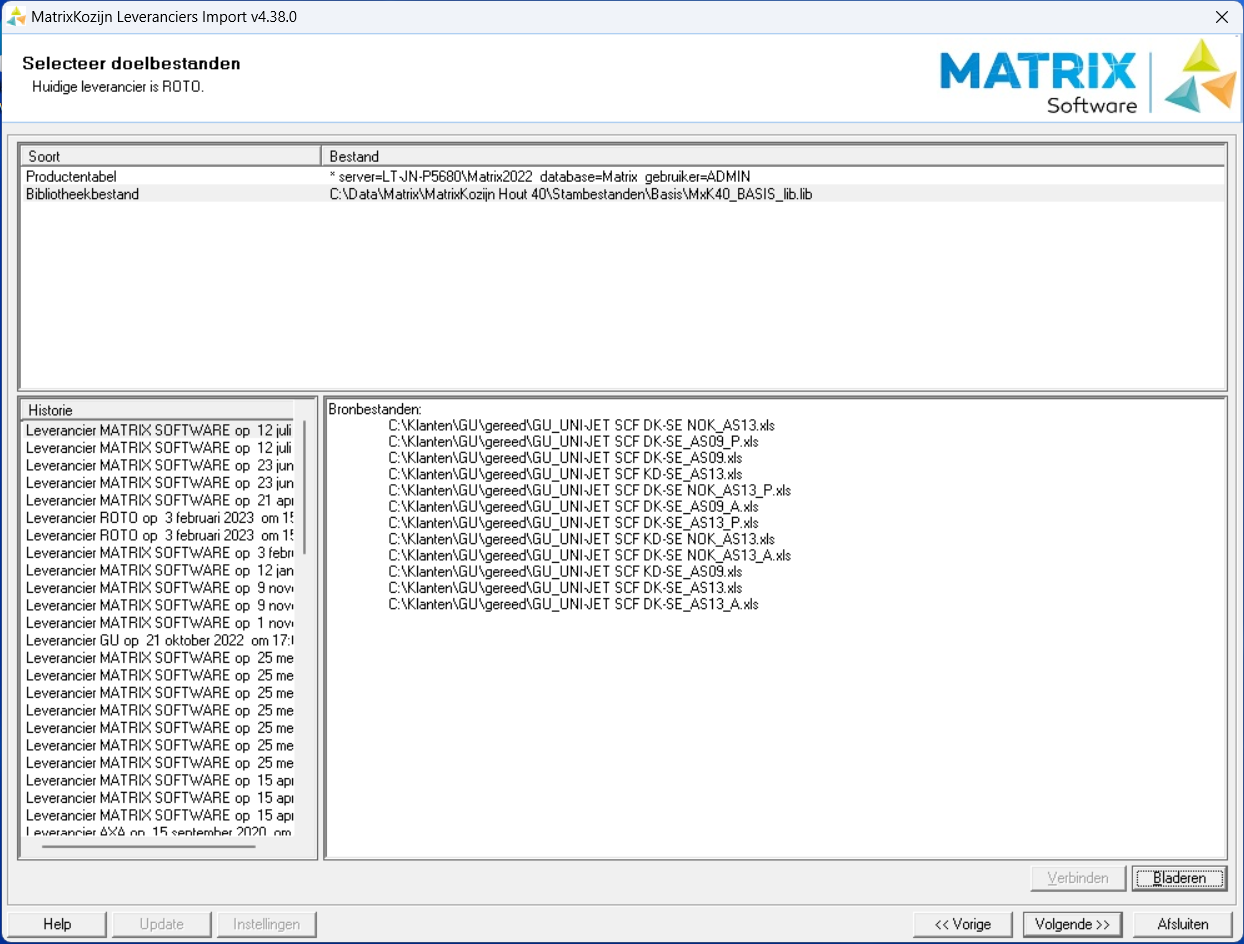Click the Soort column header
The width and height of the screenshot is (1244, 944).
pyautogui.click(x=170, y=156)
